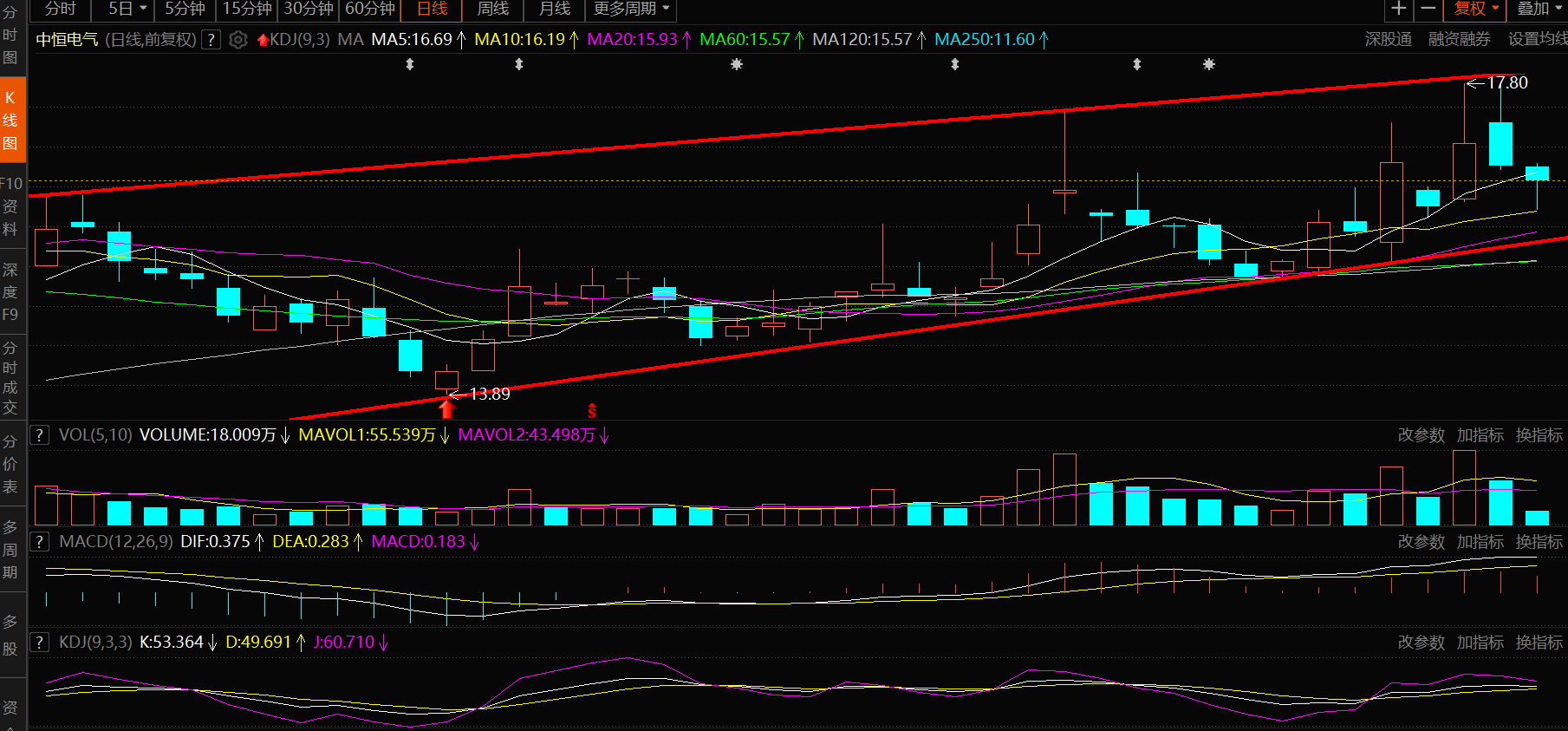Click 换指标 in the MACD panel
1568x731 pixels.
pyautogui.click(x=1539, y=542)
